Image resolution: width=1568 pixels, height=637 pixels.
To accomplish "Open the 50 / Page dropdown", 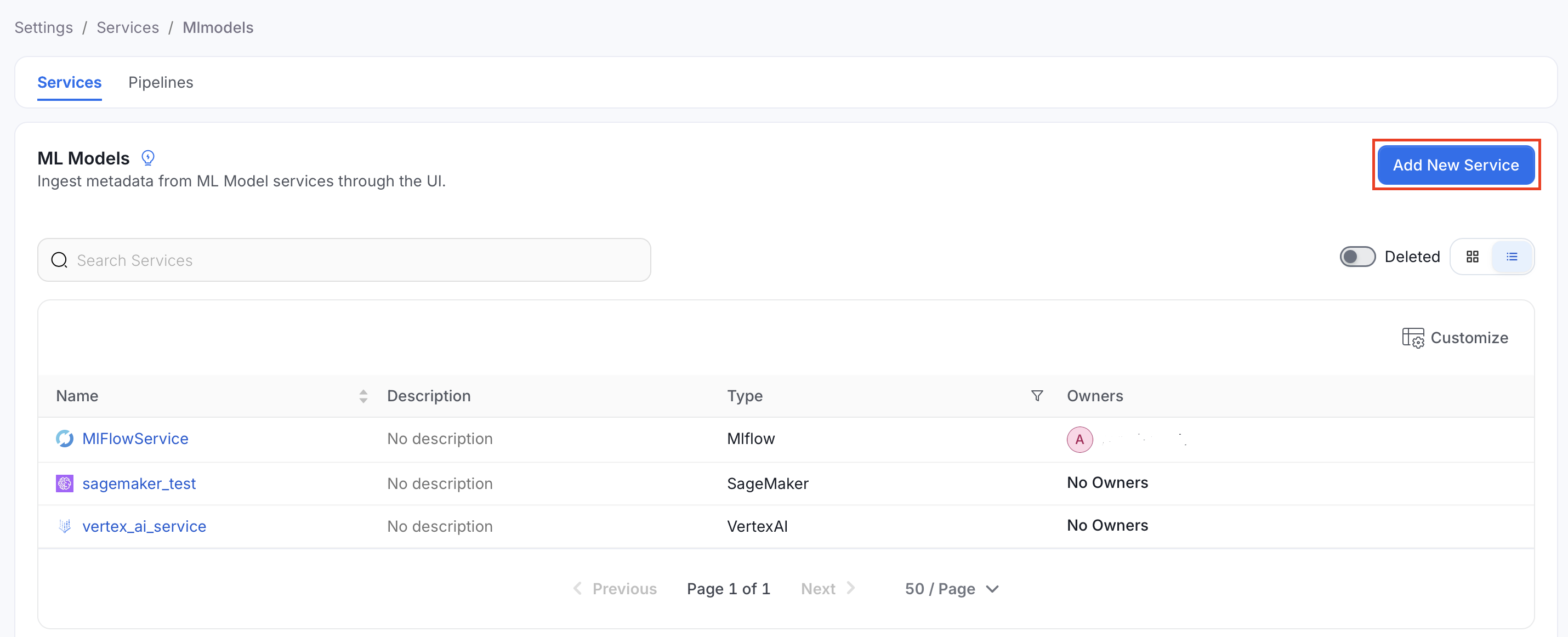I will tap(951, 589).
